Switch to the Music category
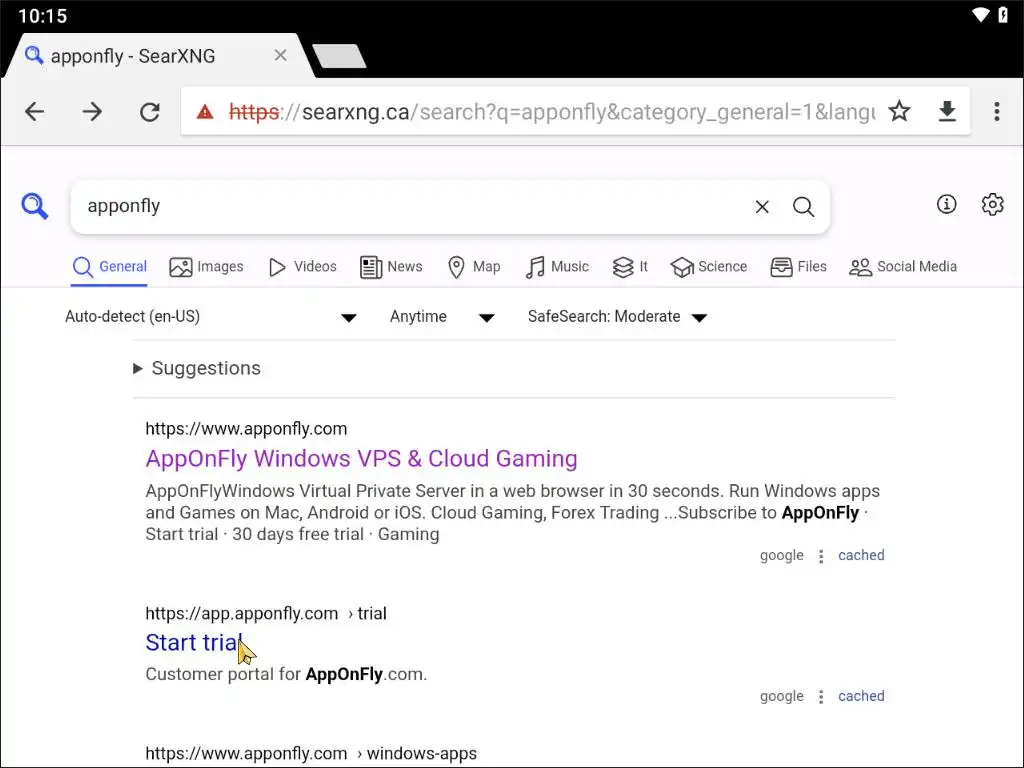This screenshot has height=768, width=1024. (x=557, y=266)
